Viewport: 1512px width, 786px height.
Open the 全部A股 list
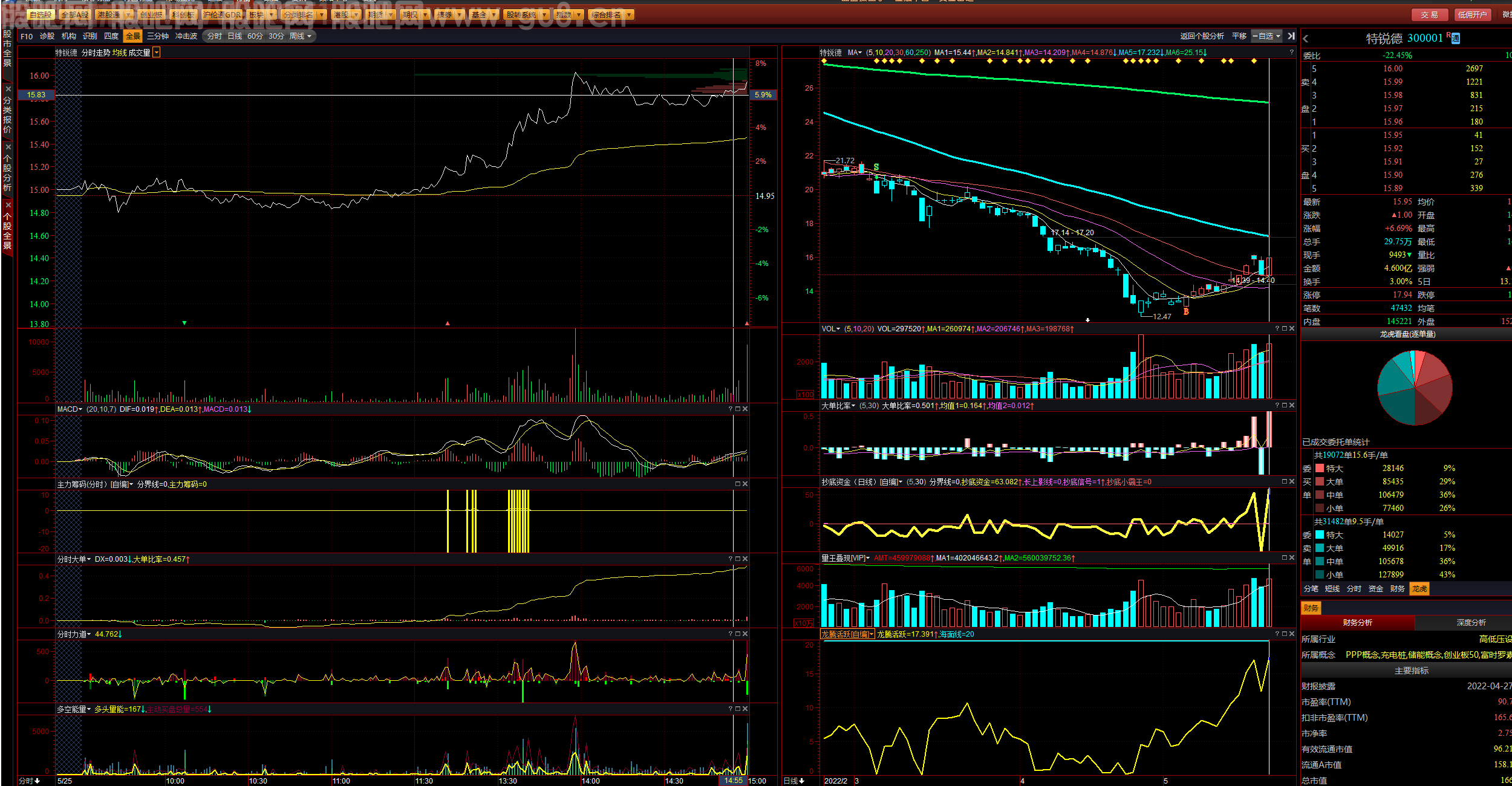[74, 15]
